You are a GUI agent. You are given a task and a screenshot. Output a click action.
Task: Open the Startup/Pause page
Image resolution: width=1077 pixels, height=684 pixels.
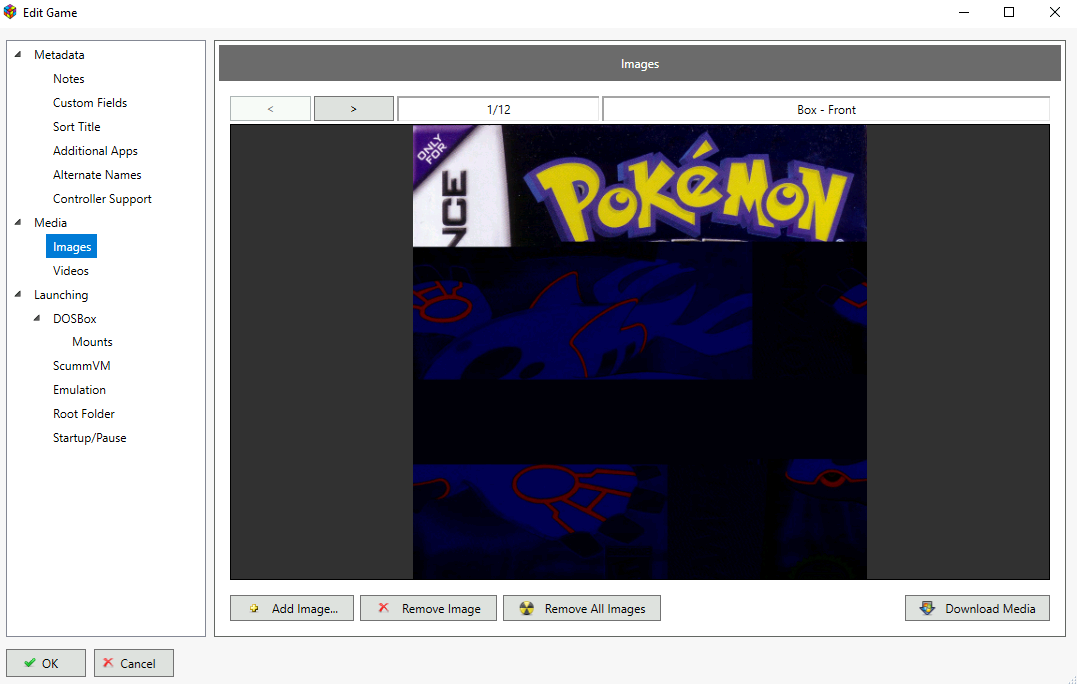[x=90, y=438]
